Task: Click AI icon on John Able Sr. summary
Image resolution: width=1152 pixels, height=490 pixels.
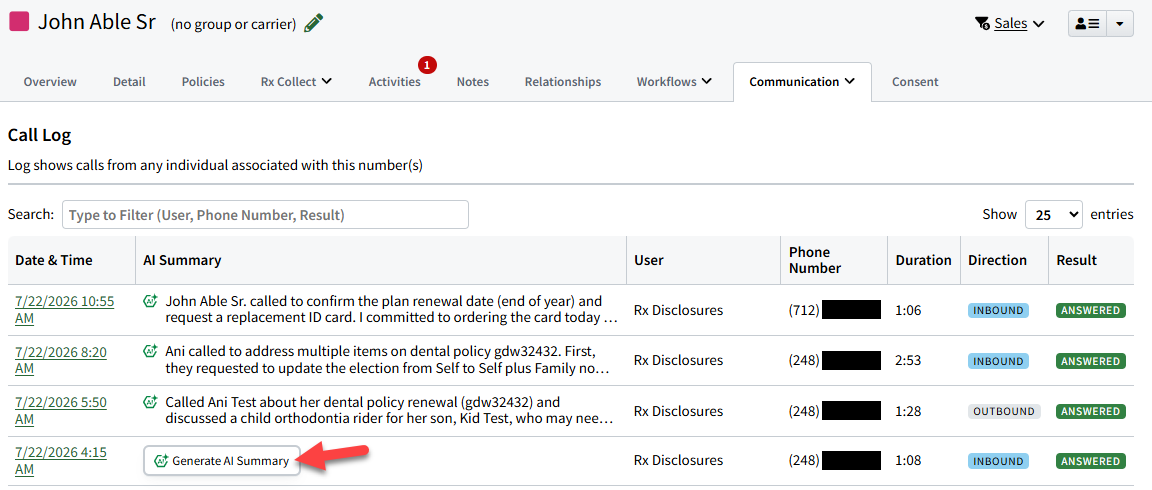Action: pyautogui.click(x=151, y=300)
